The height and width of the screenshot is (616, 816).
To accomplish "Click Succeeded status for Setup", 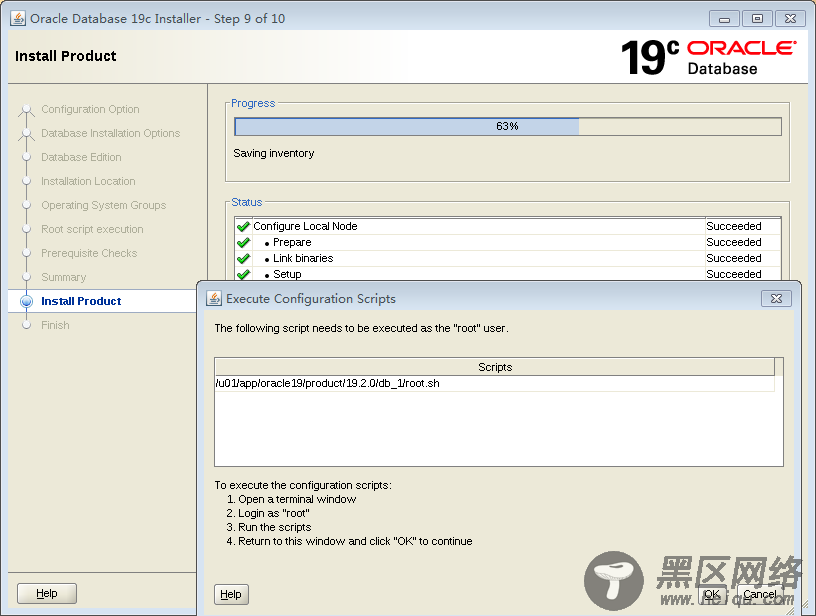I will coord(734,274).
